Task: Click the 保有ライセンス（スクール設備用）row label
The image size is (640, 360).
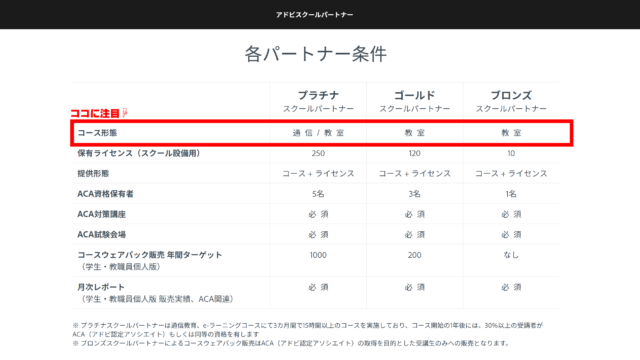Action: (x=139, y=153)
